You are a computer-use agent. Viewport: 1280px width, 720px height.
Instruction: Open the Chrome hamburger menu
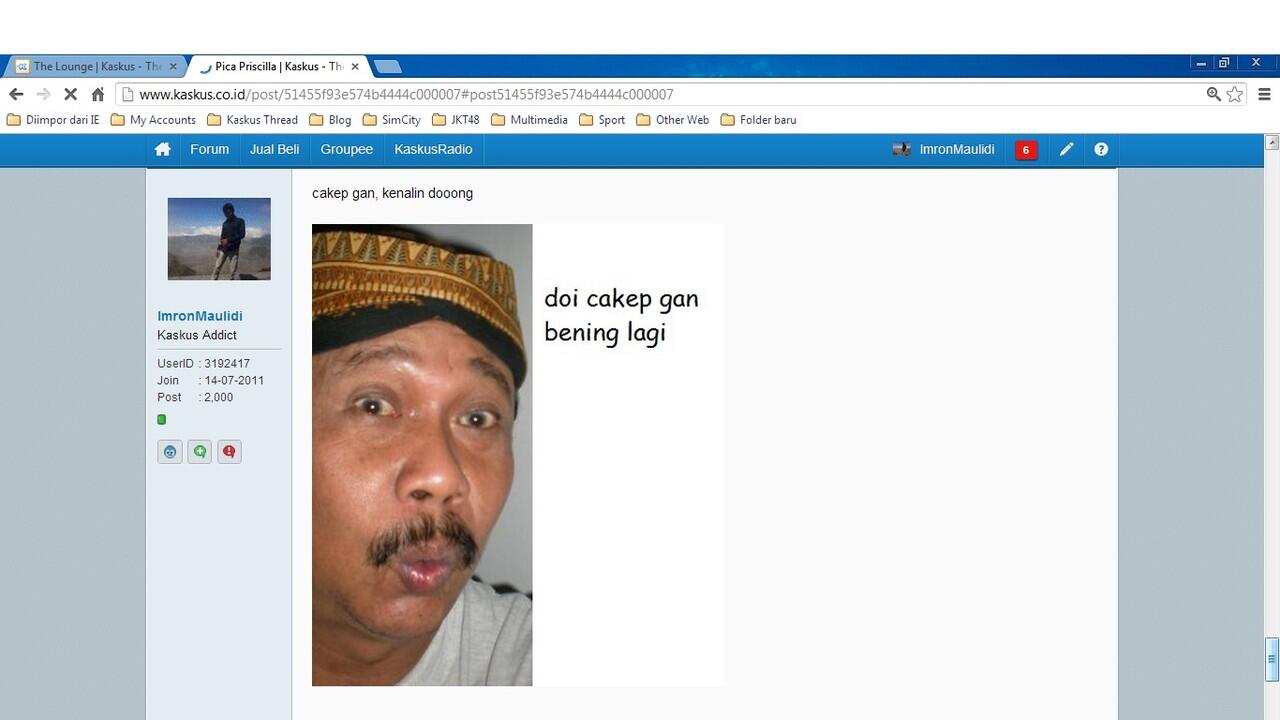pyautogui.click(x=1264, y=94)
